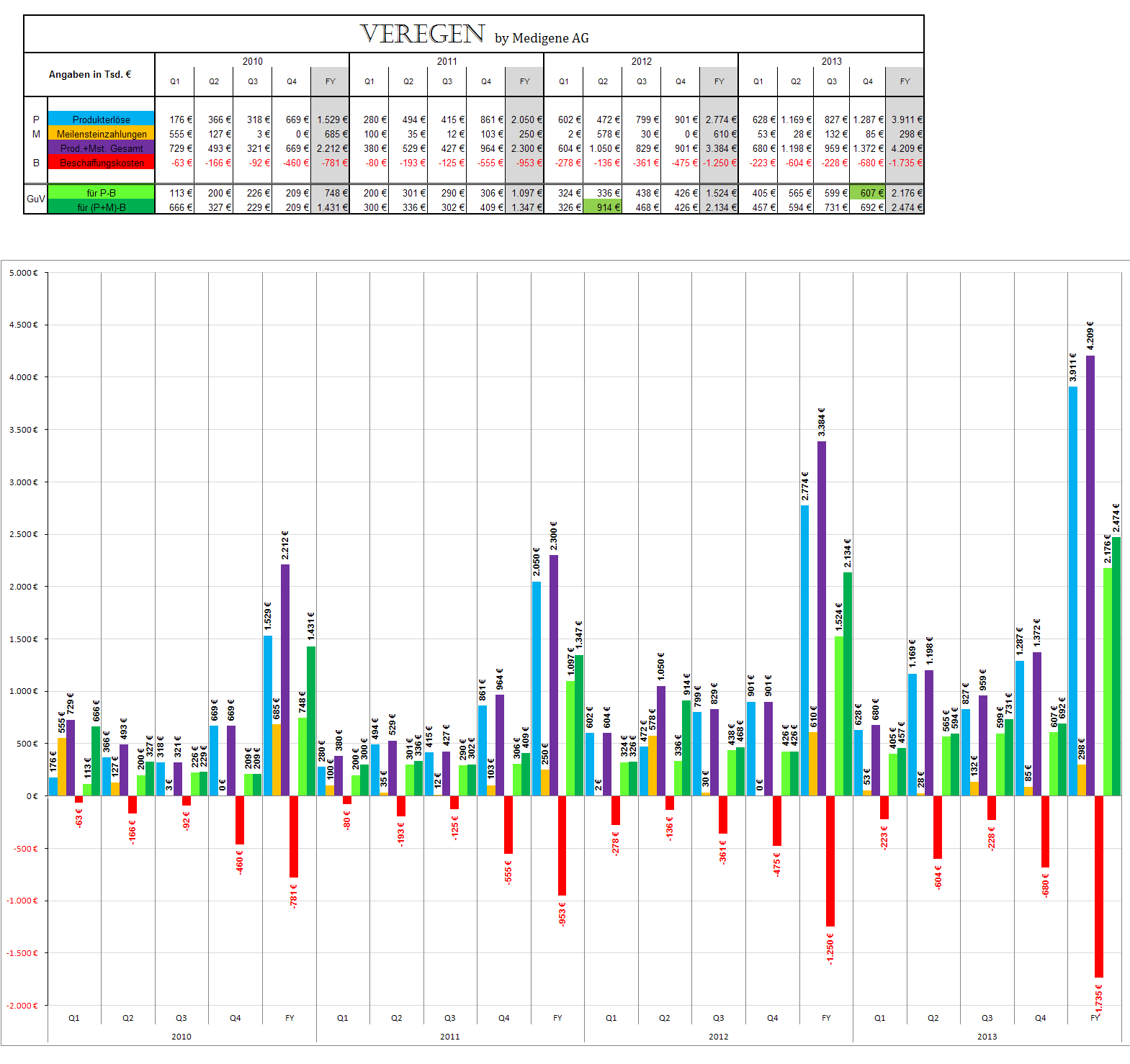Select the 3.384 € purple bar for 2012
Viewport: 1130px width, 1064px height.
click(821, 618)
